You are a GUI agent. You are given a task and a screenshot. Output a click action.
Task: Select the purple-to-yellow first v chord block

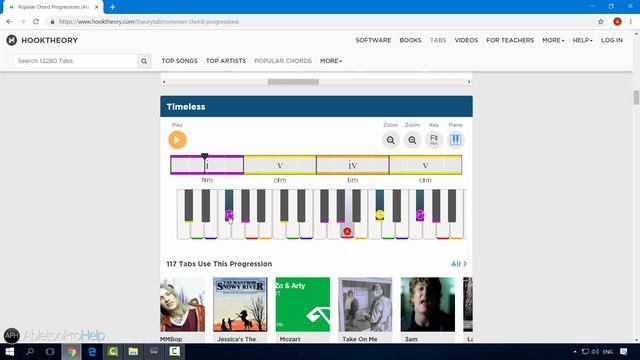point(280,165)
